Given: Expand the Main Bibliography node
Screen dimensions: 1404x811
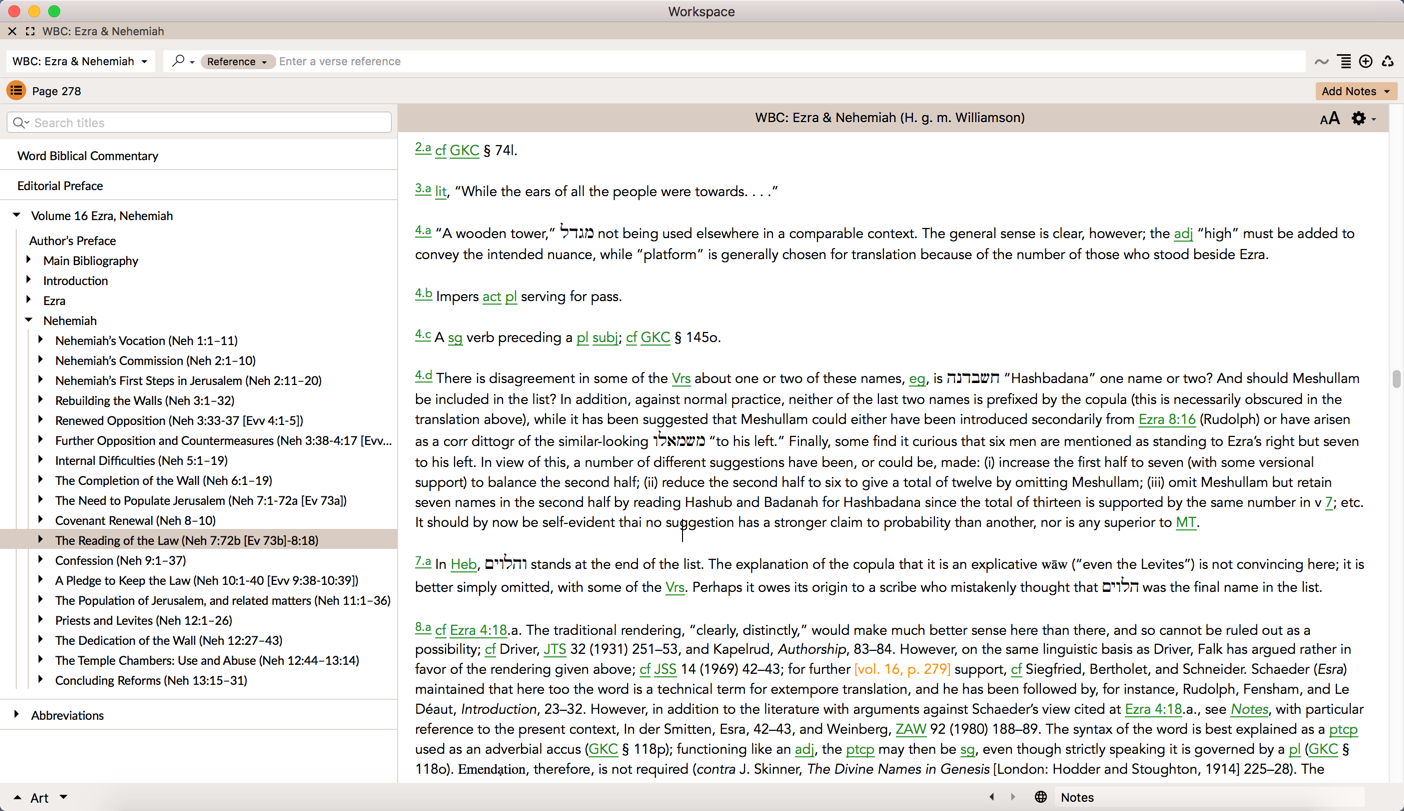Looking at the screenshot, I should click(29, 260).
